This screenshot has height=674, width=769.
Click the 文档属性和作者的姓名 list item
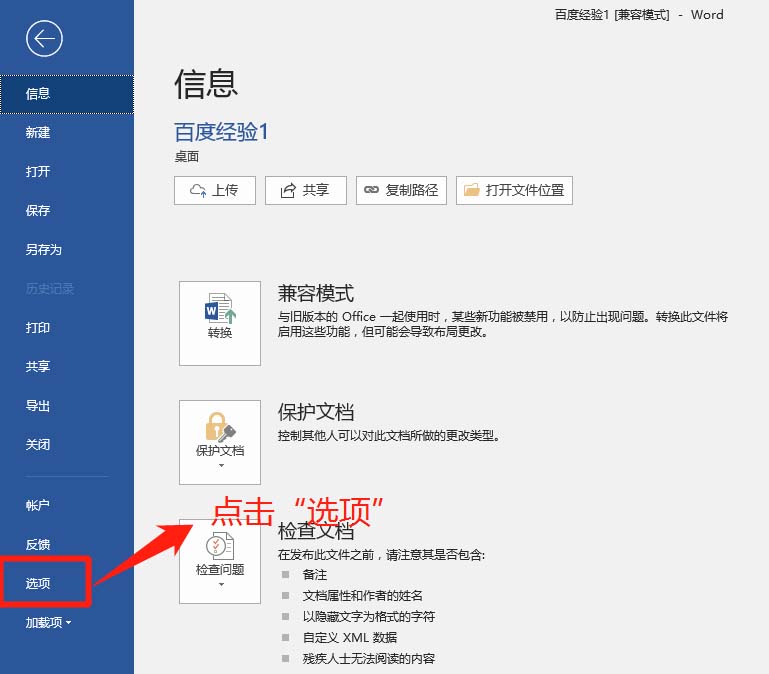point(362,596)
